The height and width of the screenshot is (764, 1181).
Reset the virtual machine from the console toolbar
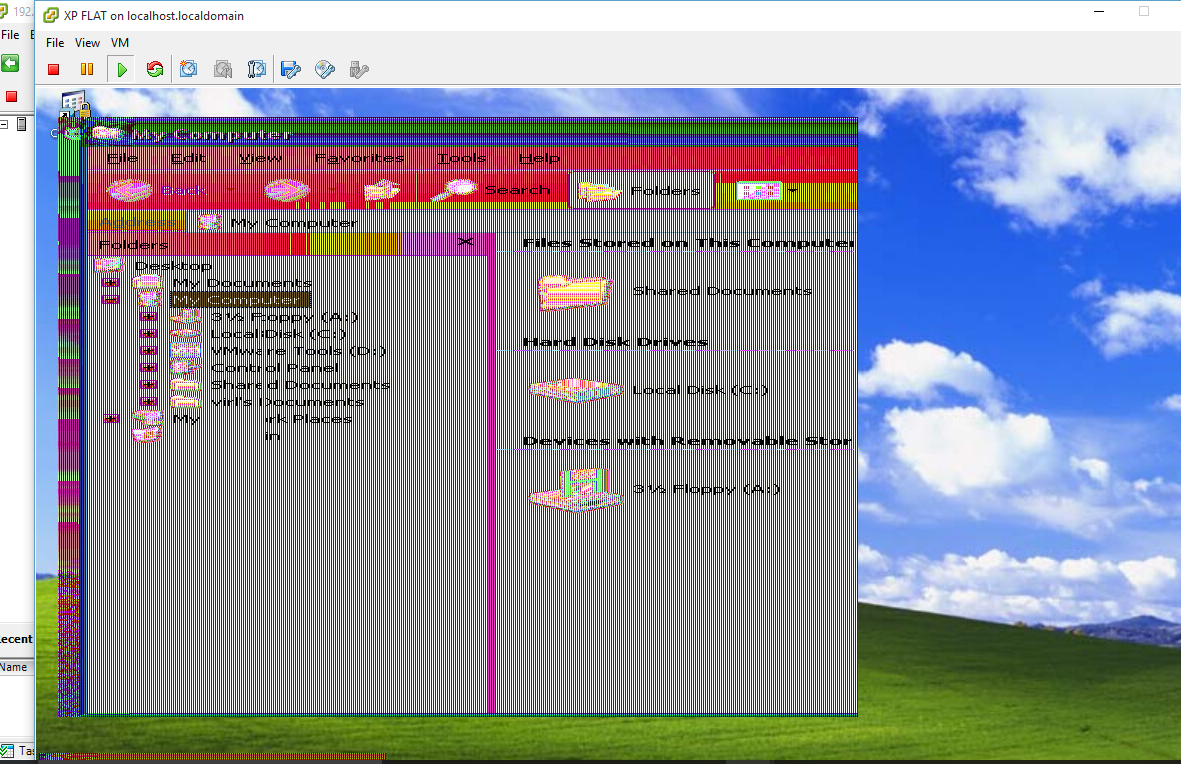(155, 70)
